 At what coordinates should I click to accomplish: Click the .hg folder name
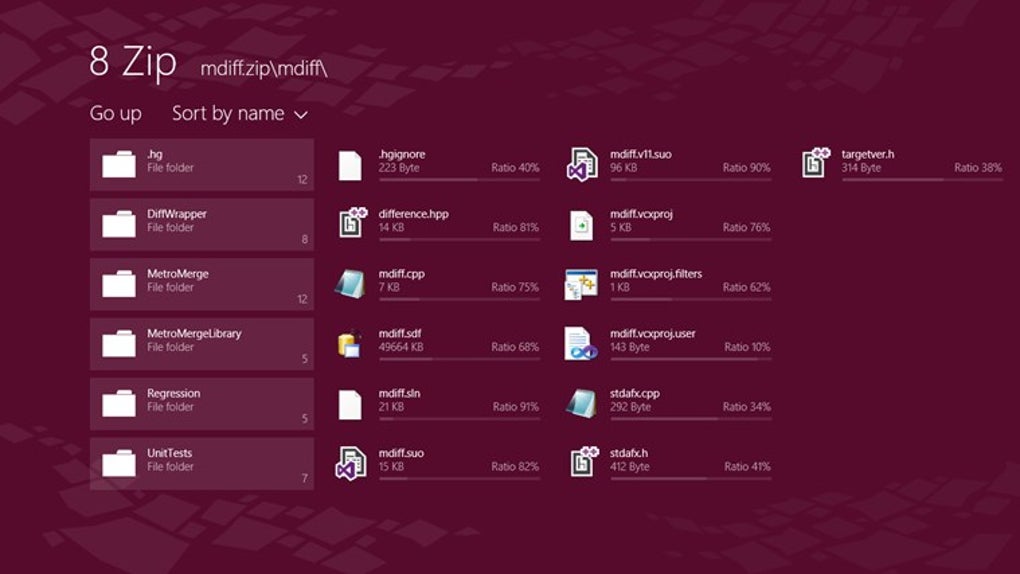coord(155,154)
